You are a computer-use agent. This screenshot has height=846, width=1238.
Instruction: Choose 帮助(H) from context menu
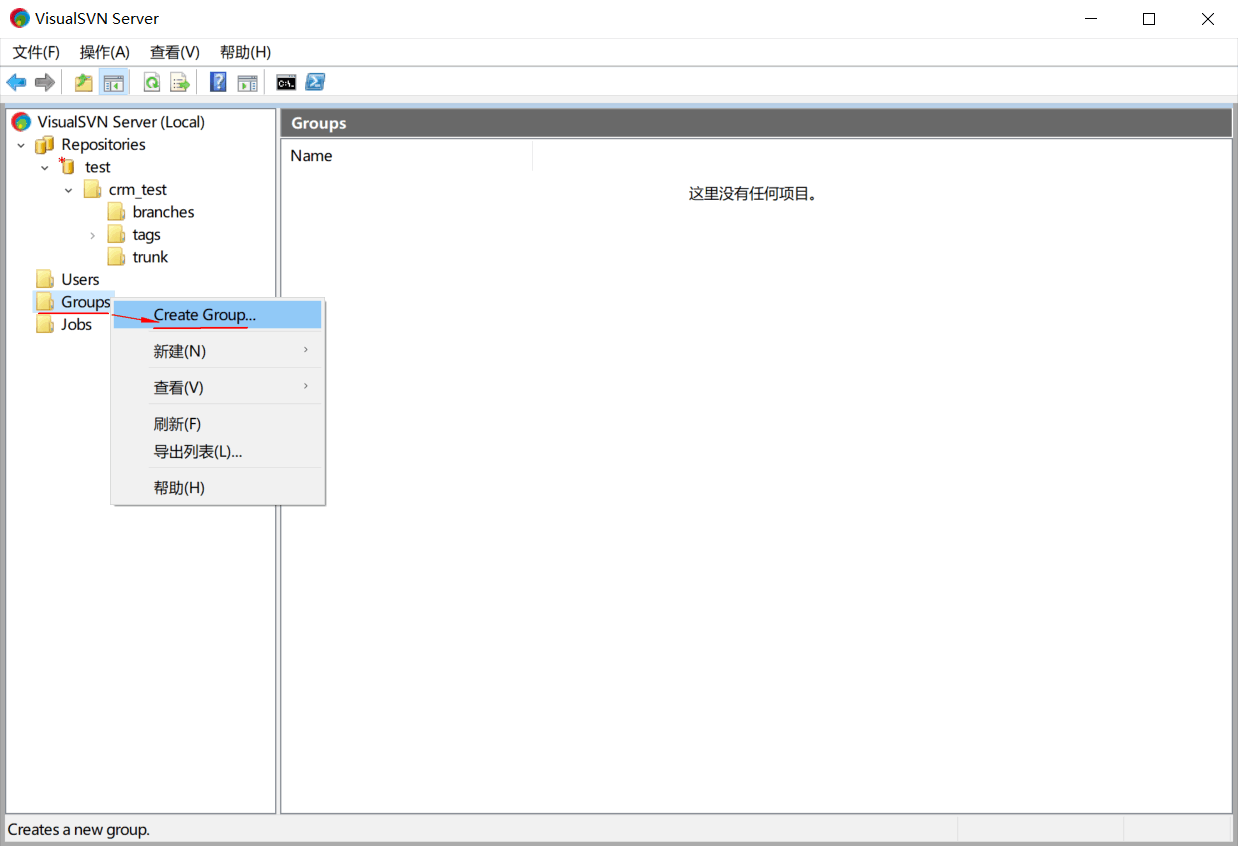tap(218, 488)
